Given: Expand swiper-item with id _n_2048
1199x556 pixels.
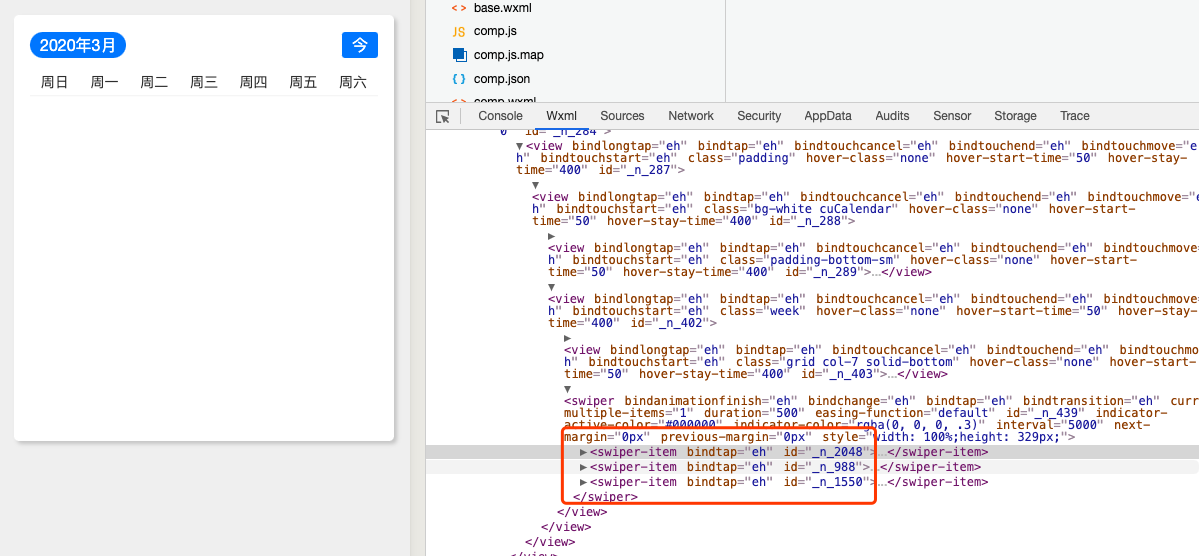Looking at the screenshot, I should (x=584, y=452).
